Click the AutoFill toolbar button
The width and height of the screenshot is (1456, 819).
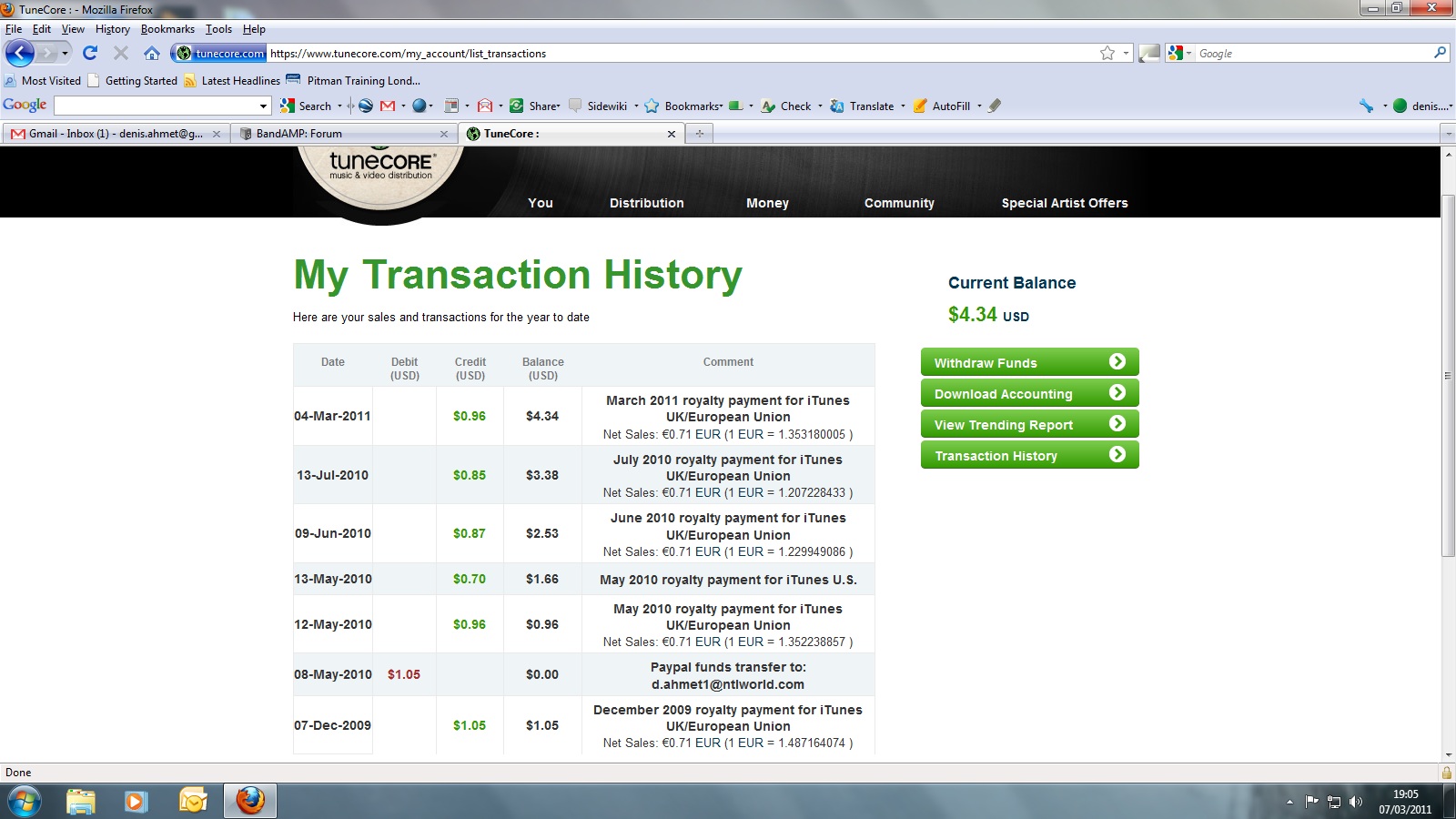coord(942,106)
